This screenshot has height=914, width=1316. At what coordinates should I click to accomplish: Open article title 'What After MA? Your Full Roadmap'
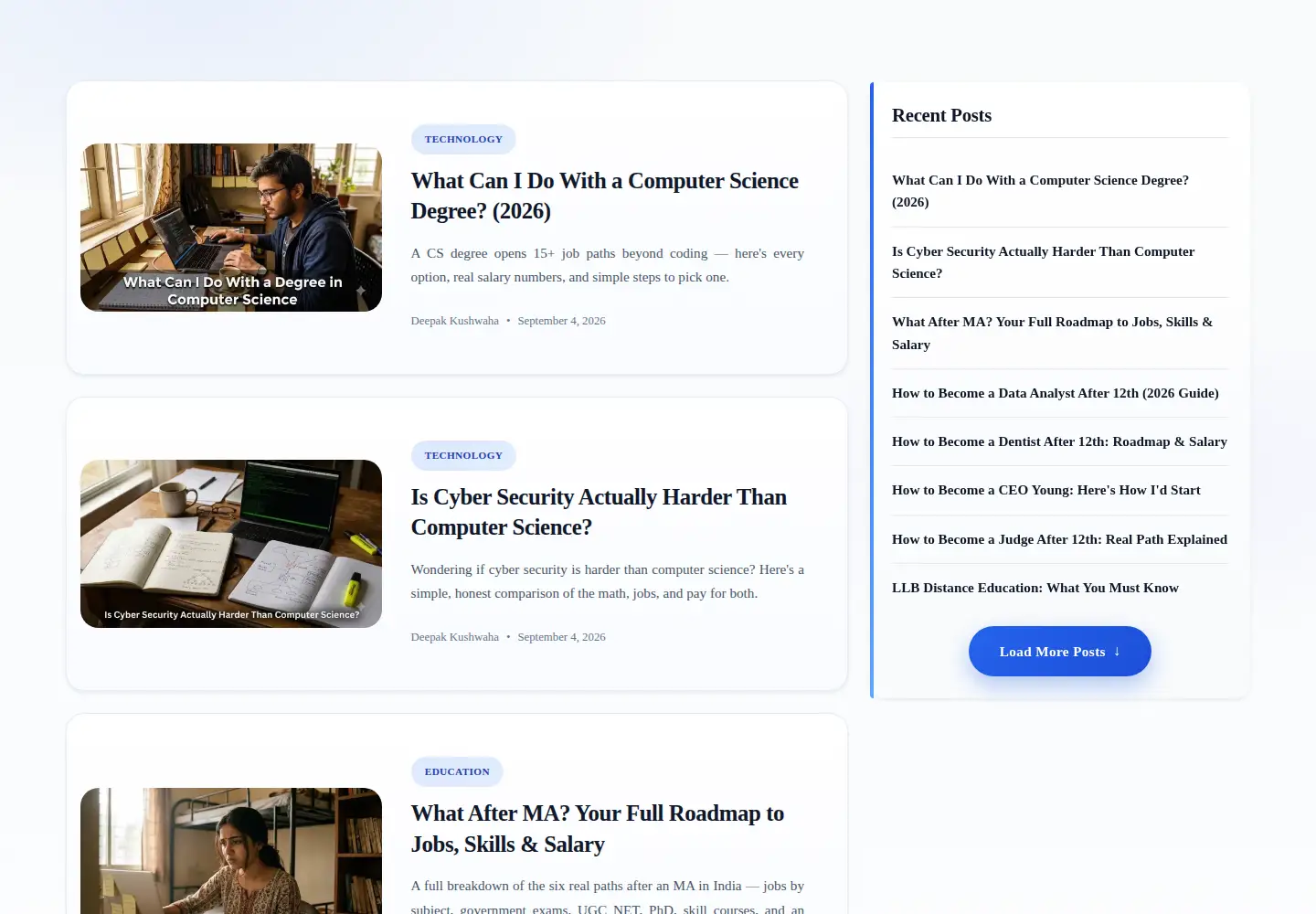[598, 828]
